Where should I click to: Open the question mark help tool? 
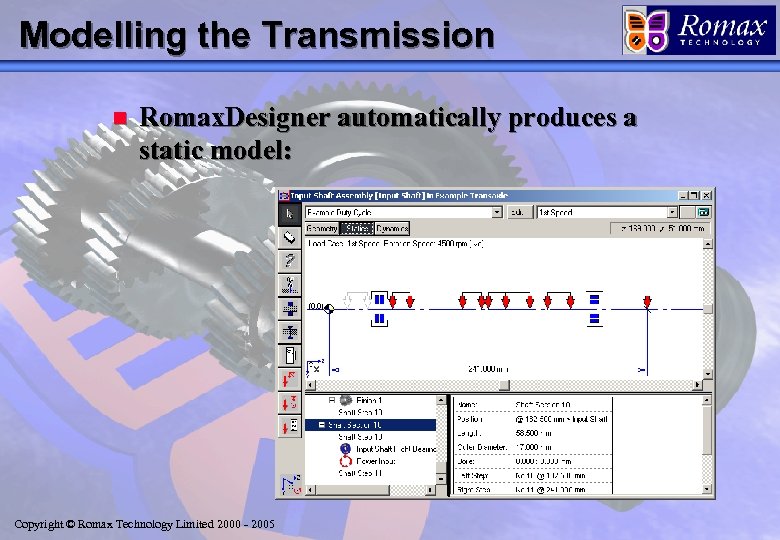(x=290, y=261)
